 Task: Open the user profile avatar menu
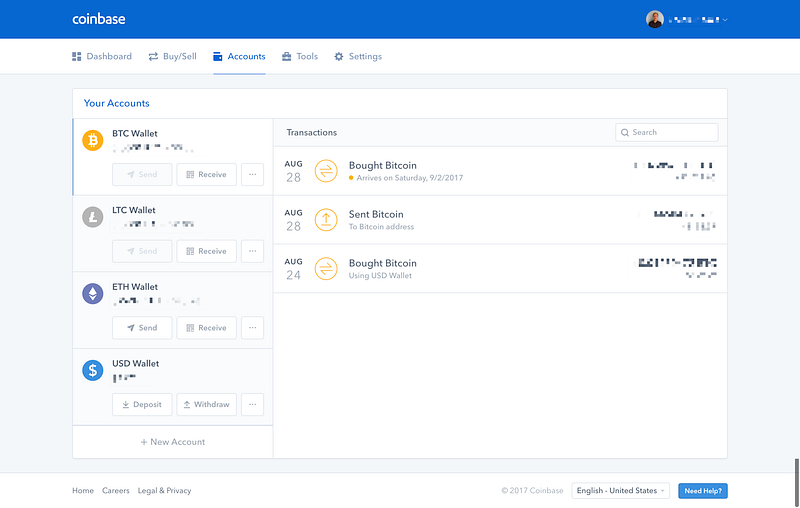coord(655,19)
